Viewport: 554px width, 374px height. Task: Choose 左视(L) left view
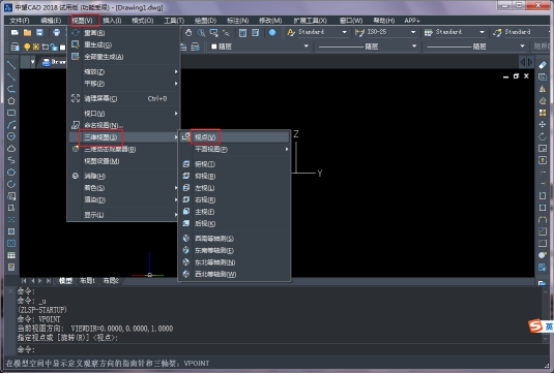234,188
